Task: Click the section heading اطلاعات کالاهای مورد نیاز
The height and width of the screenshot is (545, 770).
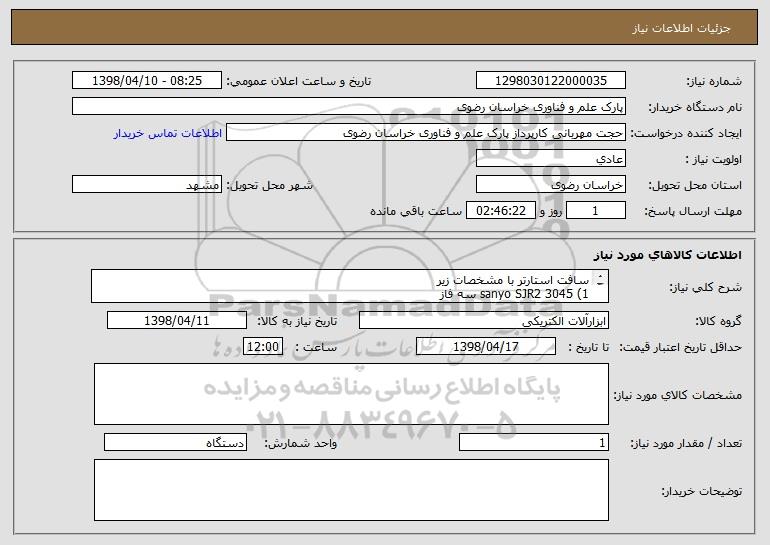Action: tap(668, 255)
